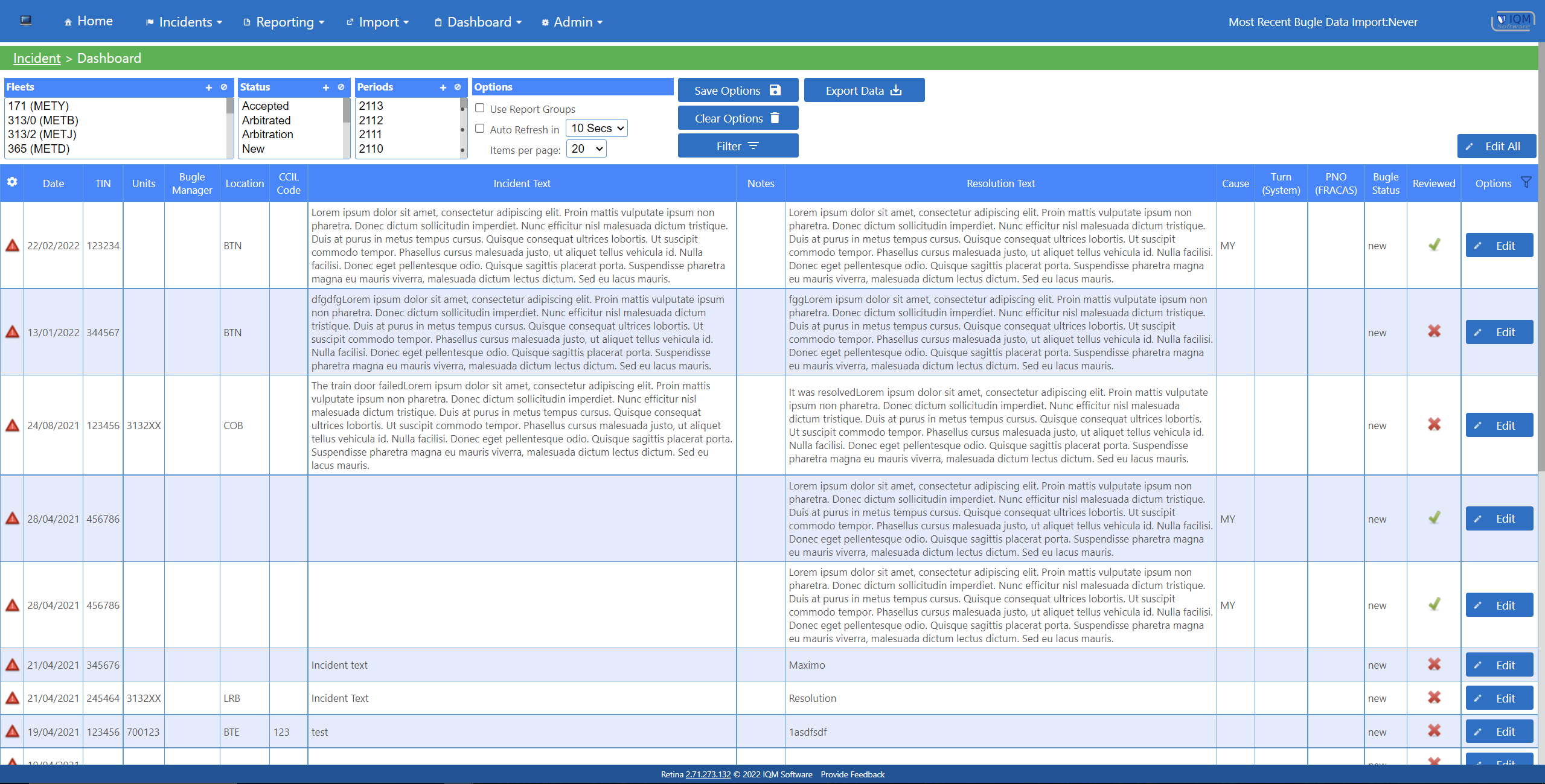Select Arbitrated in Status list
Viewport: 1545px width, 784px height.
(x=266, y=120)
